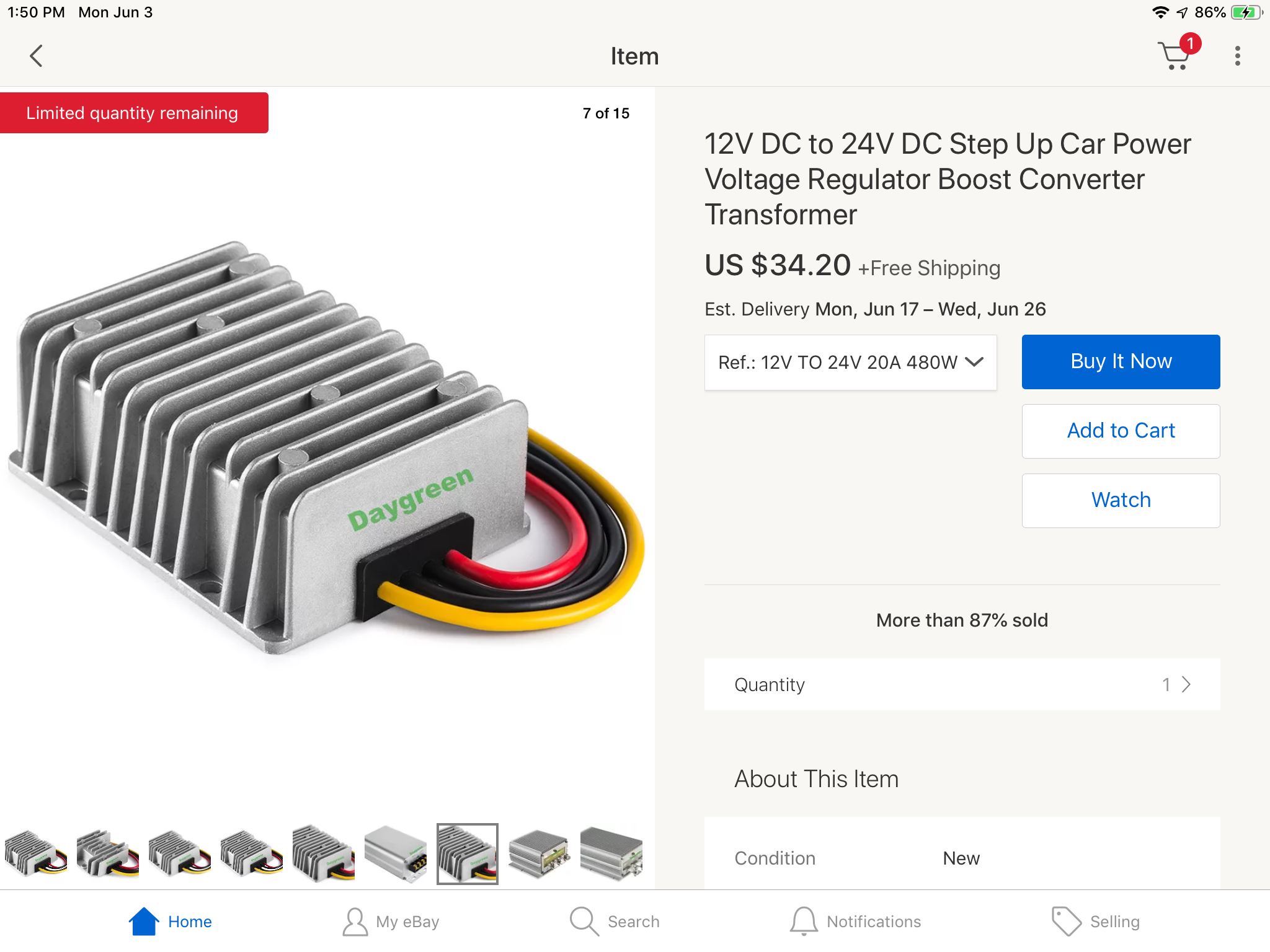Tap the Search magnifier icon
1270x952 pixels.
[x=584, y=922]
